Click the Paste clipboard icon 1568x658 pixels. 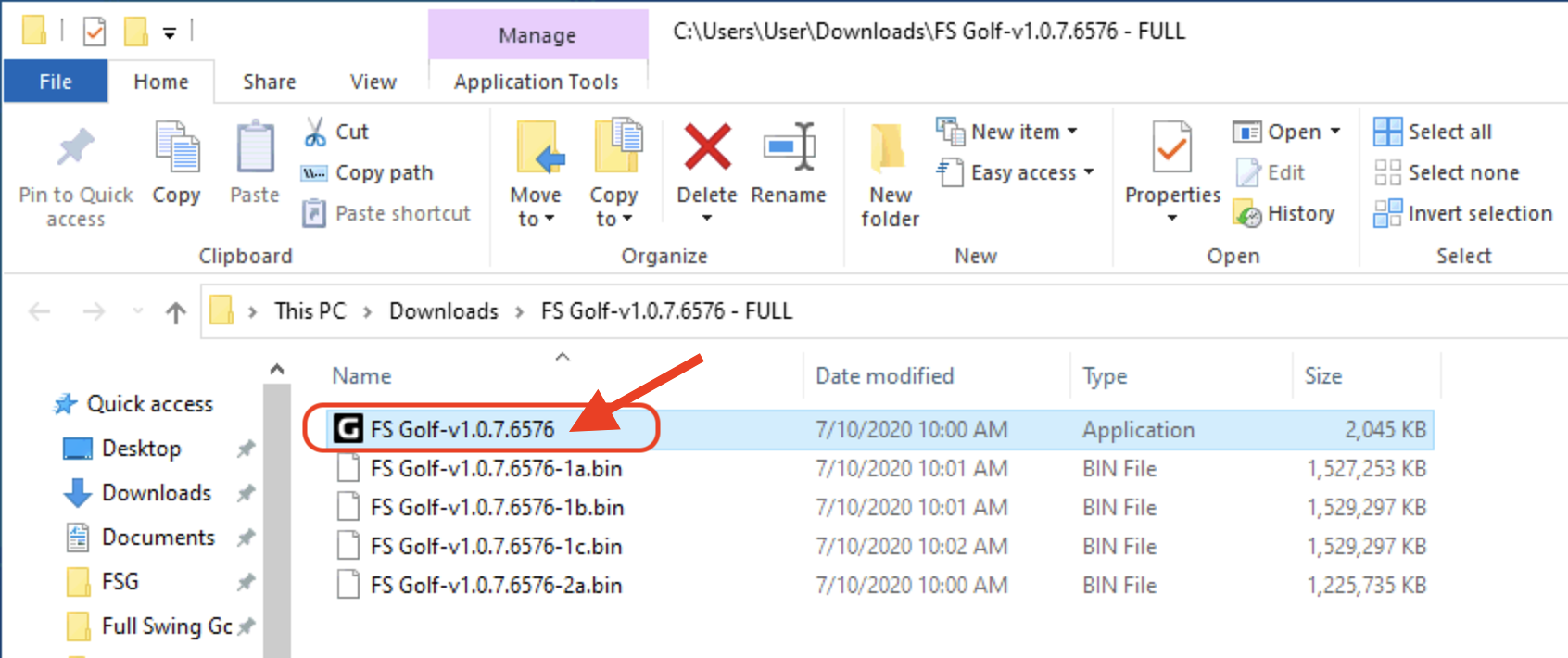[x=255, y=148]
